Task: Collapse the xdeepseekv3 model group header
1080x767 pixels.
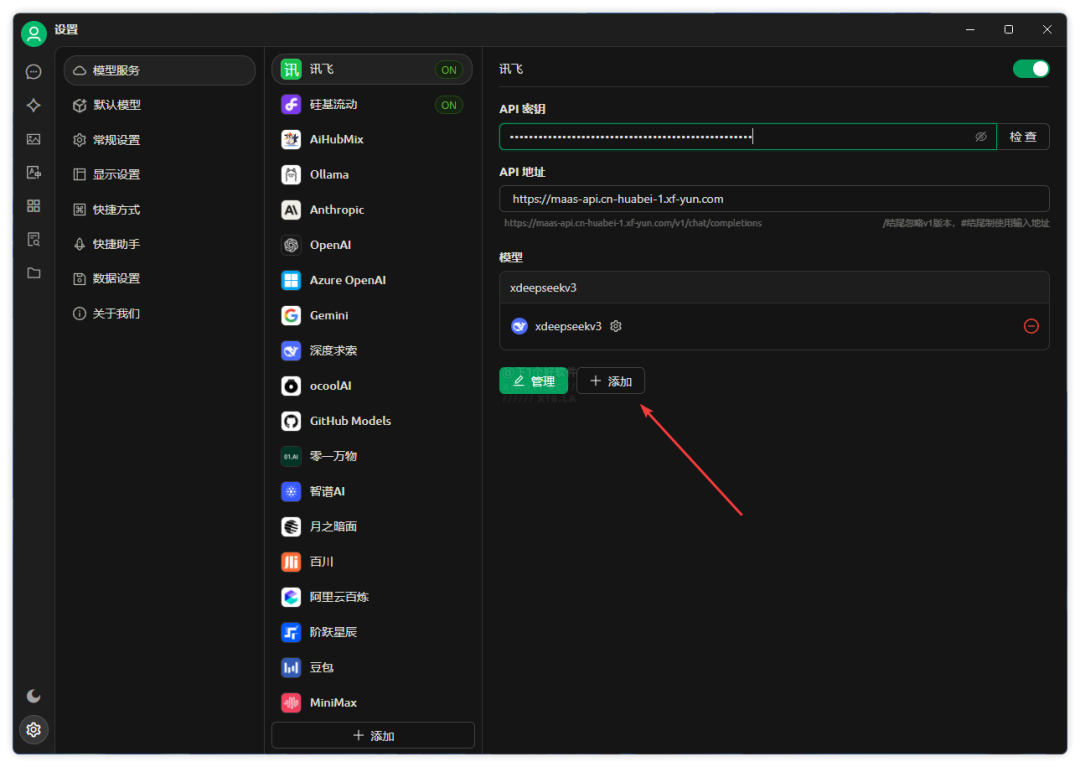Action: pyautogui.click(x=774, y=288)
